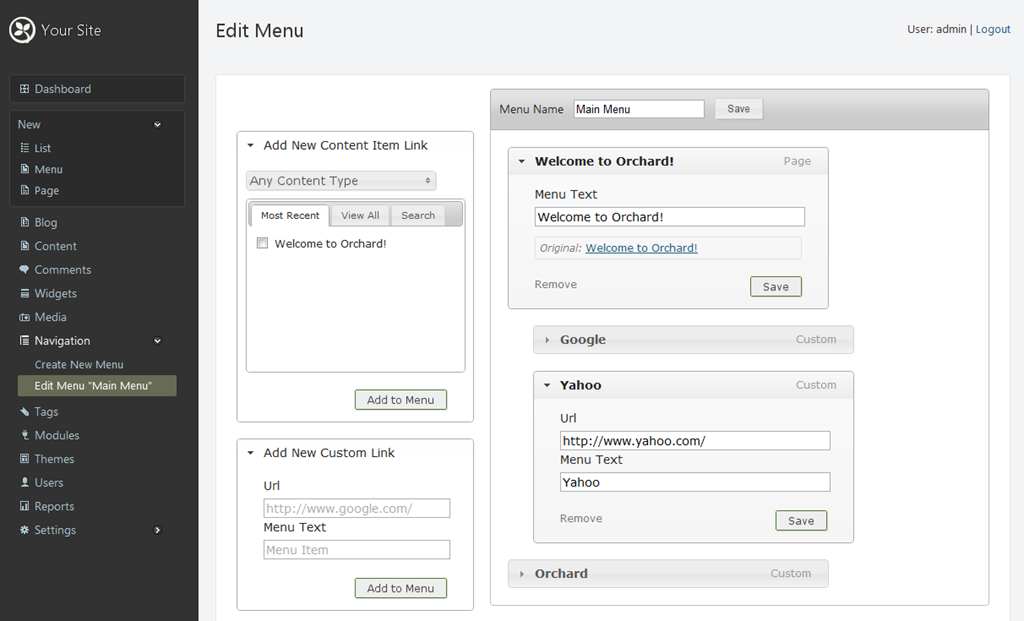Click the Tags icon in sidebar
1024x621 pixels.
[x=25, y=412]
